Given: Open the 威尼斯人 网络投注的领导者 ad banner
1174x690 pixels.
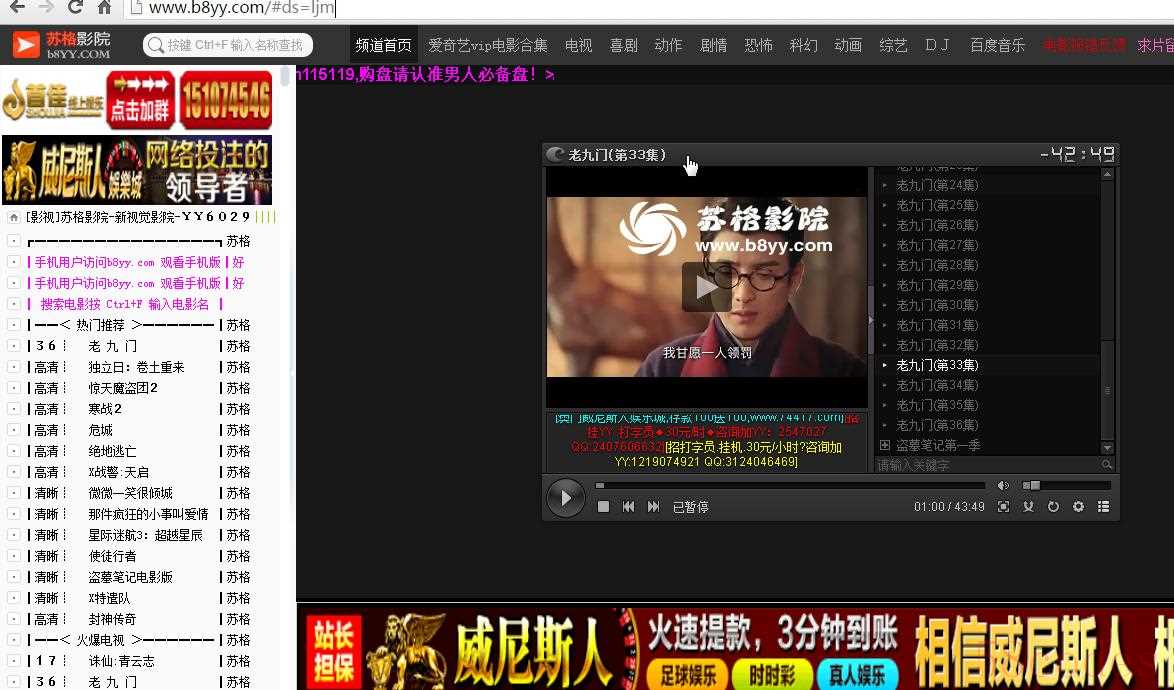Looking at the screenshot, I should [x=137, y=170].
